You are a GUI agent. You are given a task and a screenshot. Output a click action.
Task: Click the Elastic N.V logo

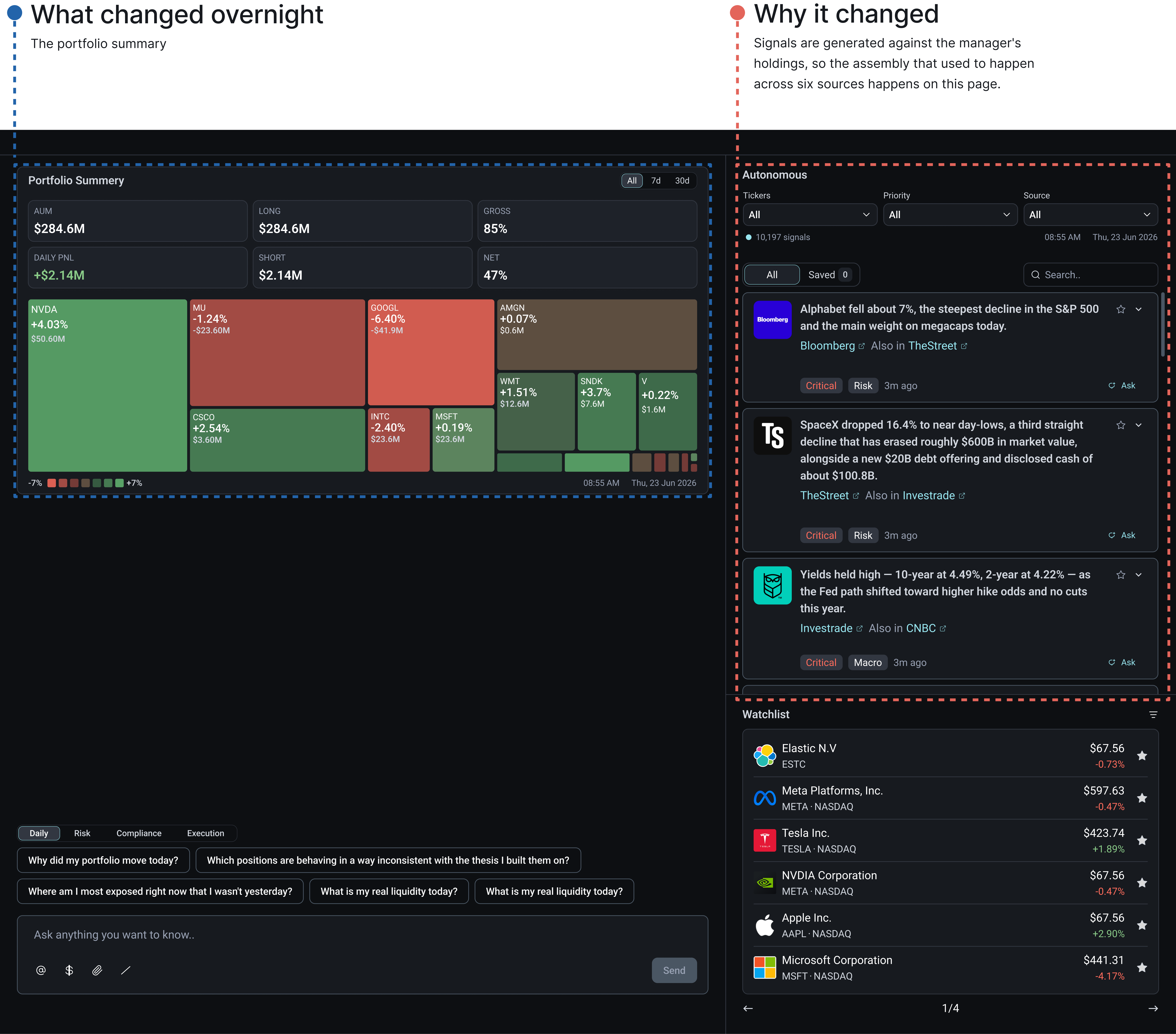[765, 756]
